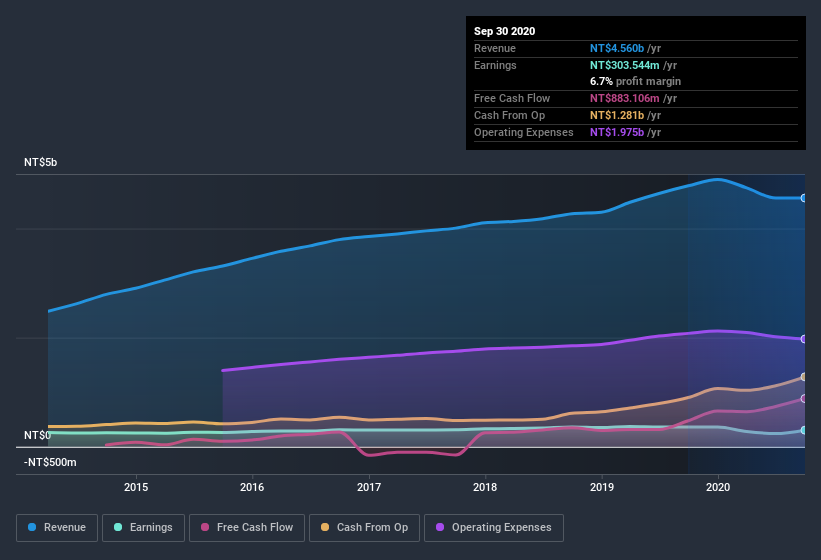821x560 pixels.
Task: Disable the Cash From Op legend series
Action: (x=363, y=527)
